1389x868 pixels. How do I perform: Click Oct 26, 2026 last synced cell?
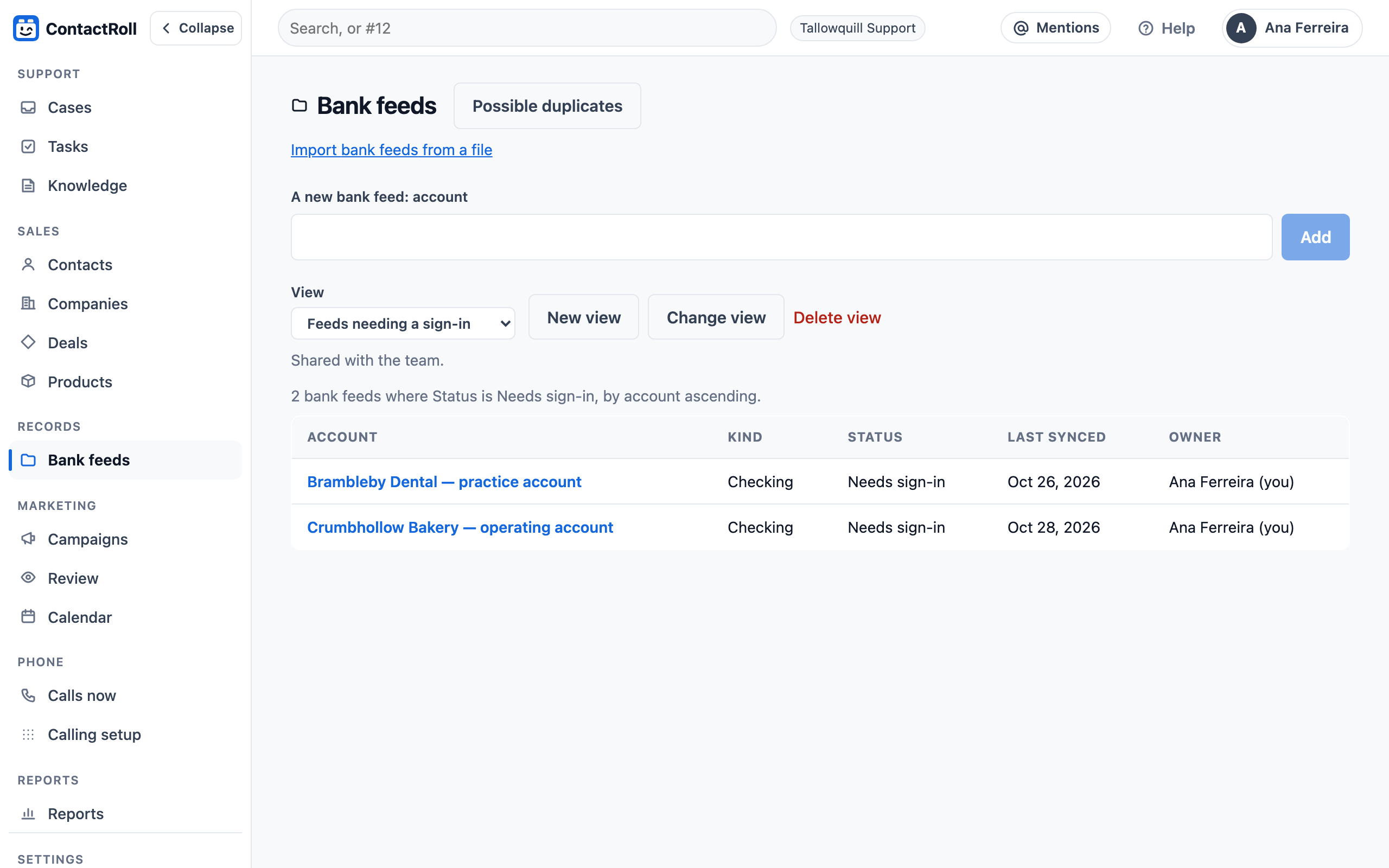tap(1054, 482)
